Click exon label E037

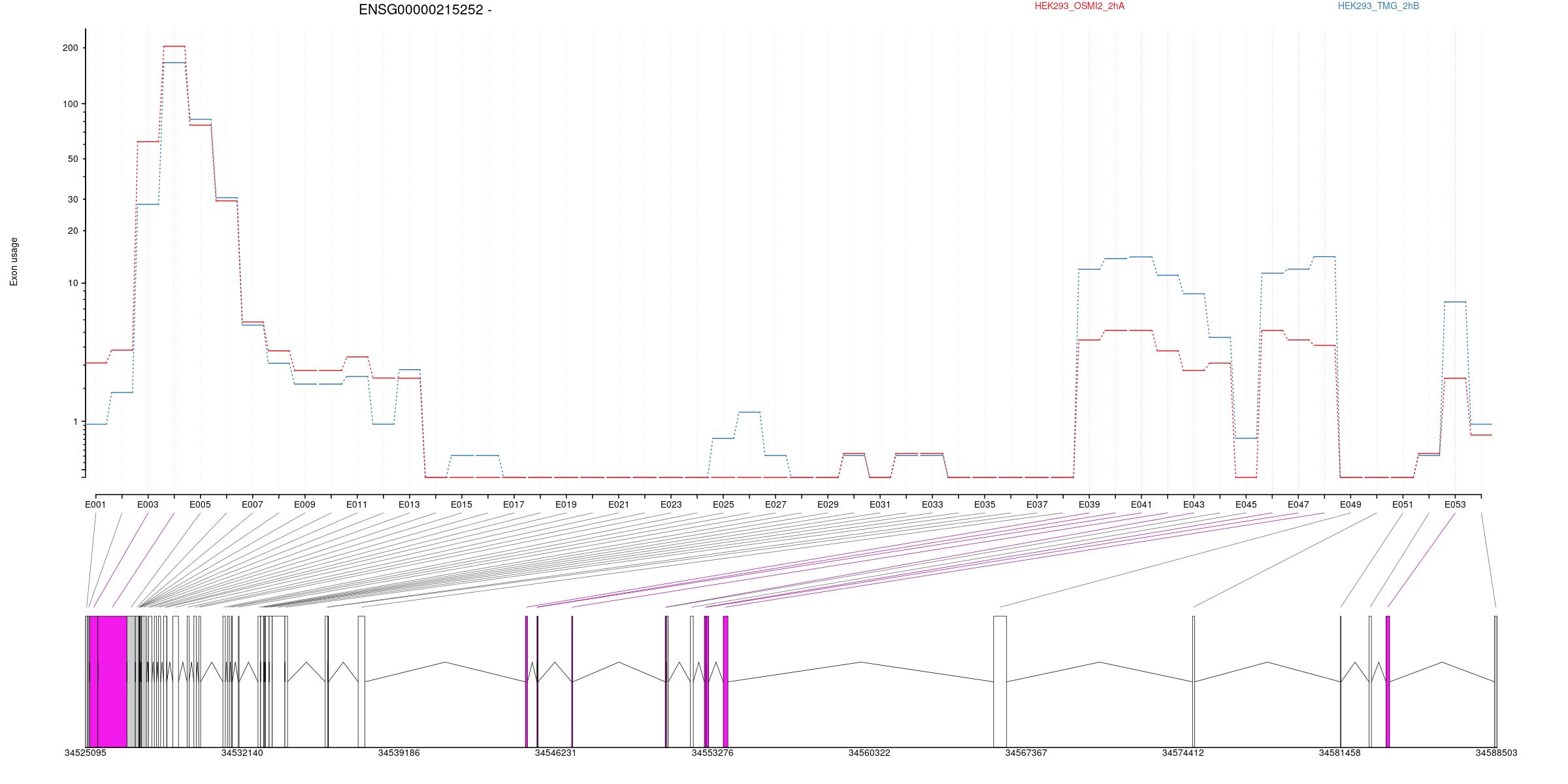click(x=1037, y=504)
